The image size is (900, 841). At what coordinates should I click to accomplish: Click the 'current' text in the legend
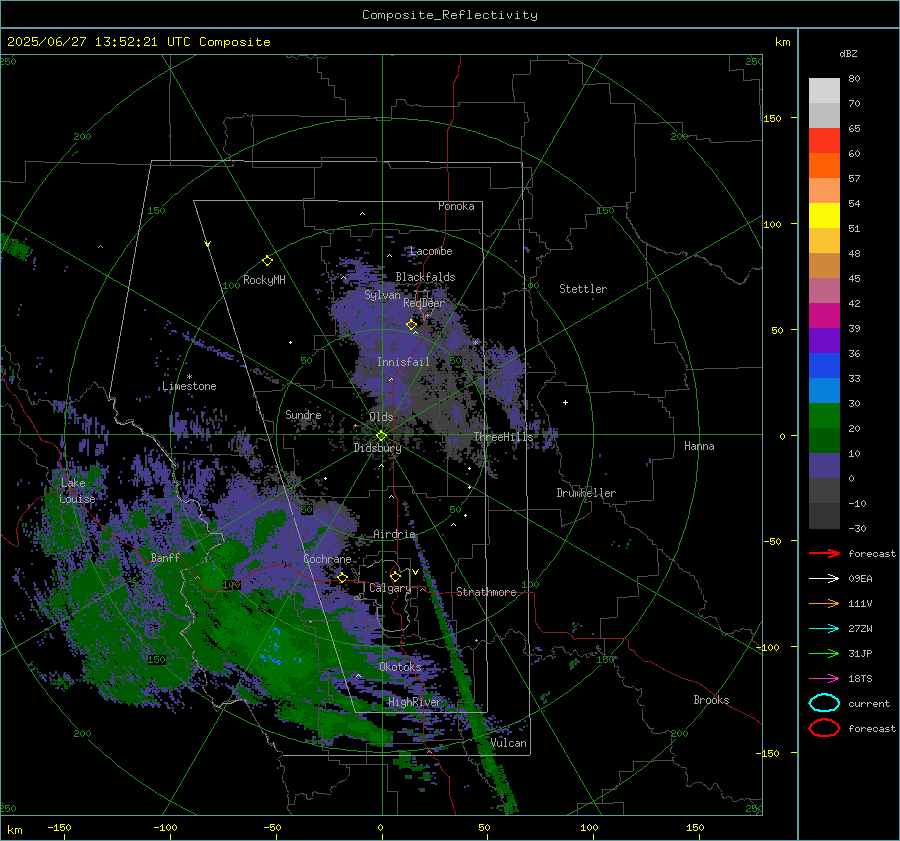(869, 704)
